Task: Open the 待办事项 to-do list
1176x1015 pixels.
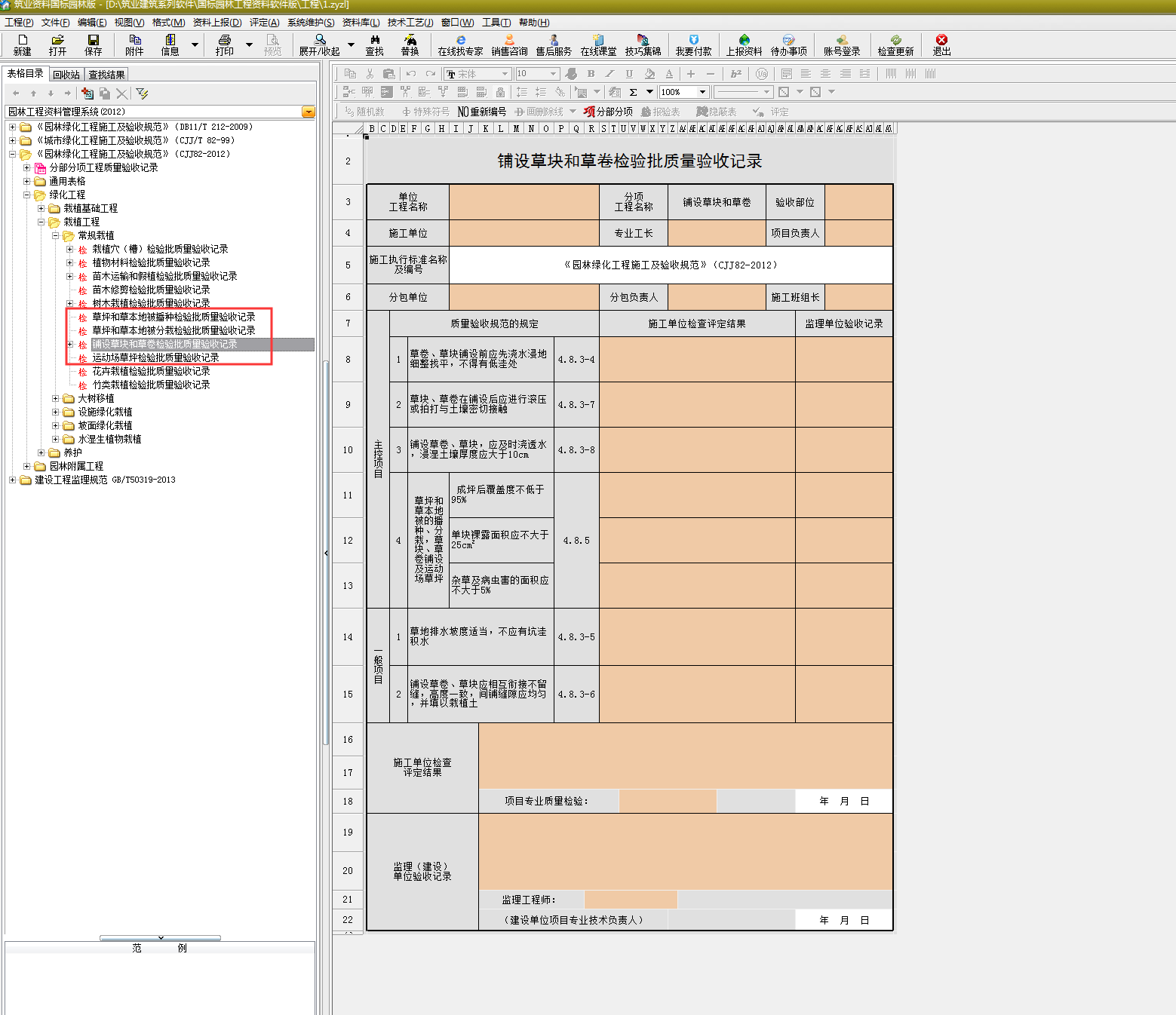Action: [x=788, y=45]
